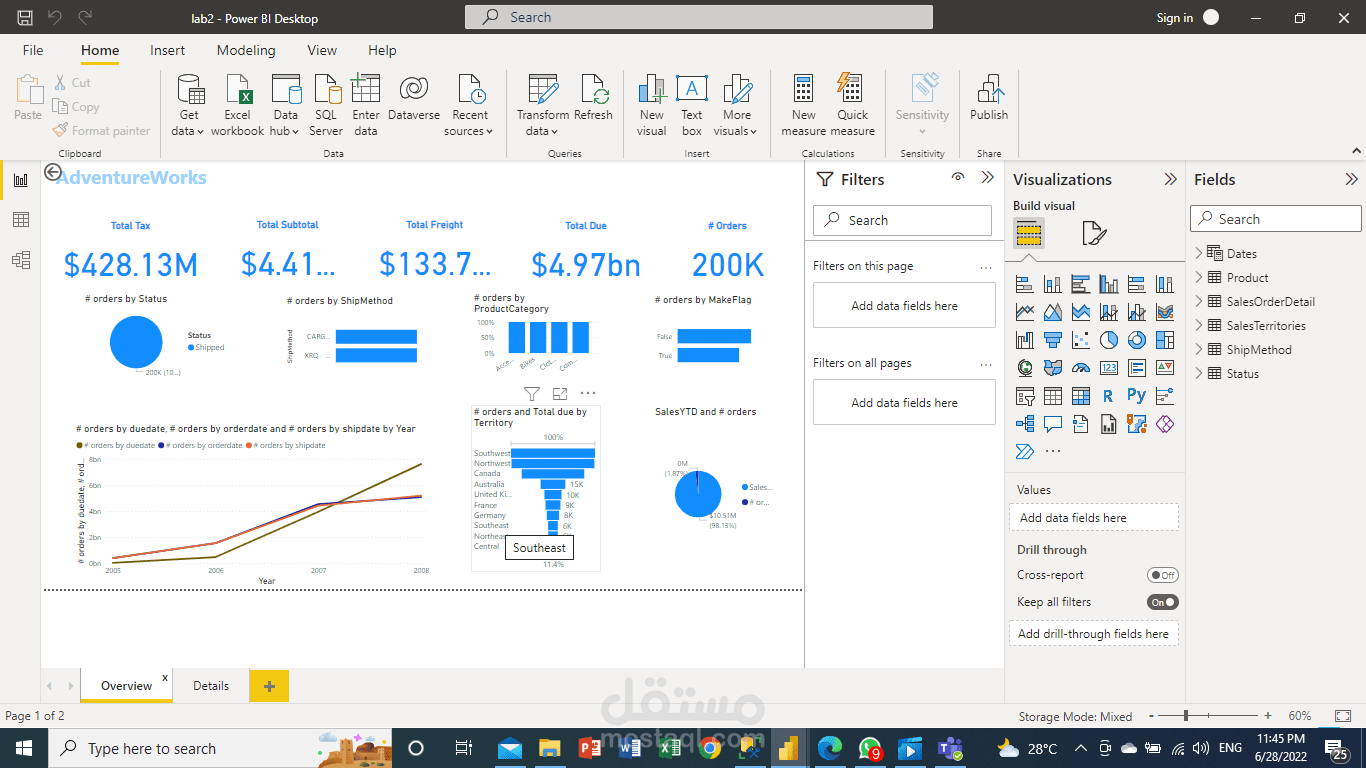Collapse the Filters pane

pyautogui.click(x=988, y=177)
